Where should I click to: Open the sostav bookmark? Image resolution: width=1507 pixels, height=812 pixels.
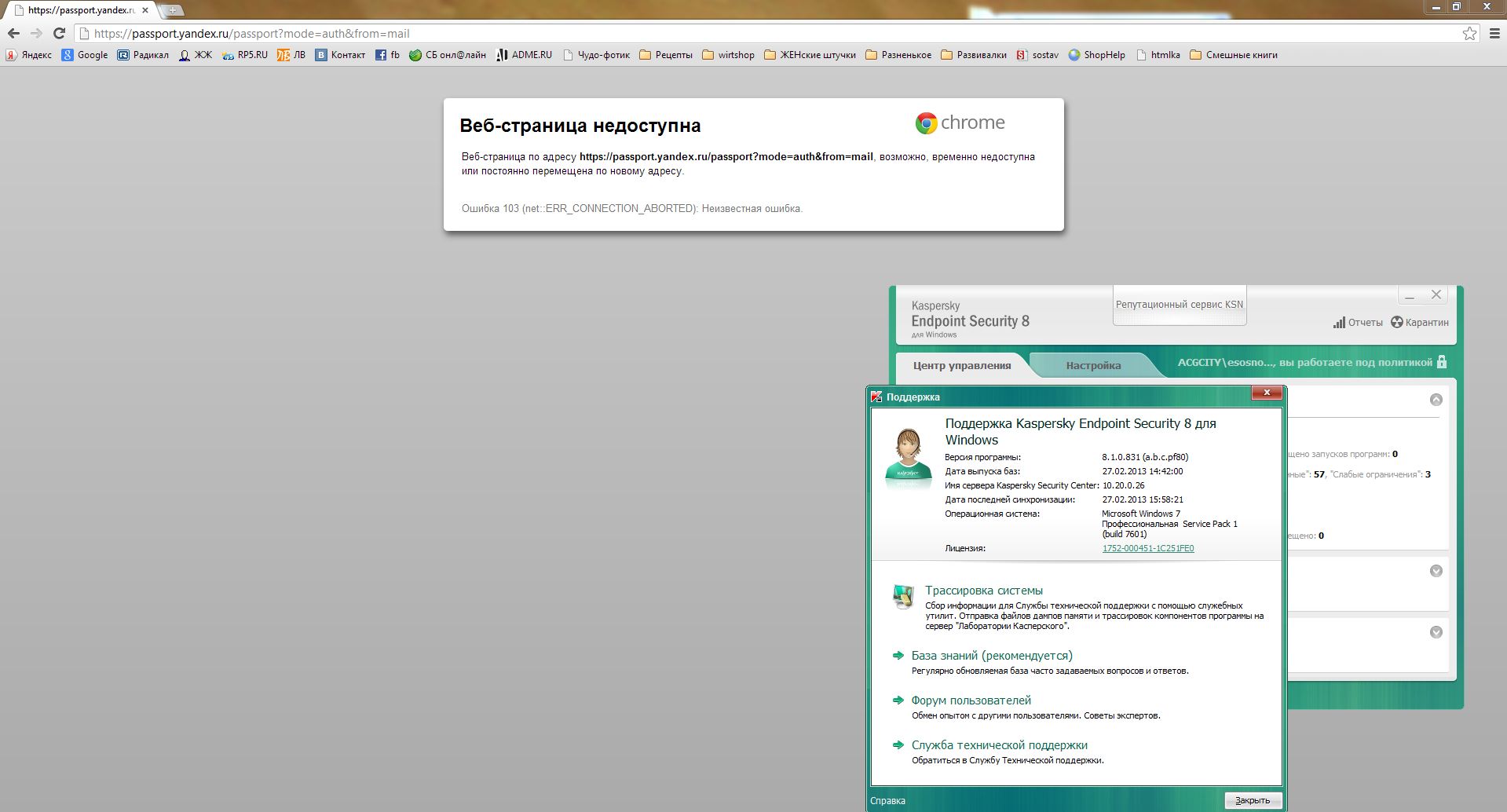click(1037, 55)
